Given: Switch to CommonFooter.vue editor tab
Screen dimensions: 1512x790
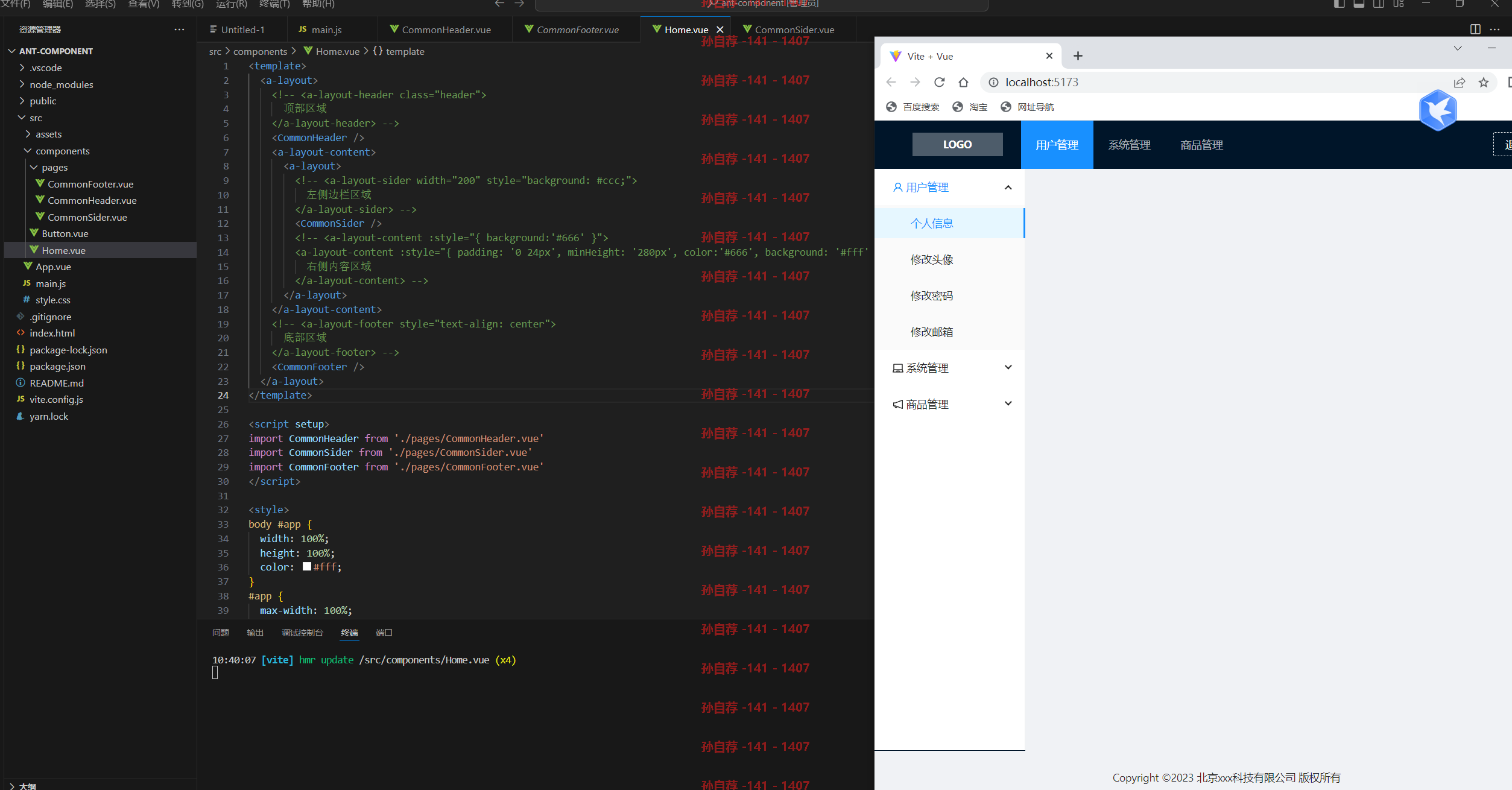Looking at the screenshot, I should pos(576,30).
